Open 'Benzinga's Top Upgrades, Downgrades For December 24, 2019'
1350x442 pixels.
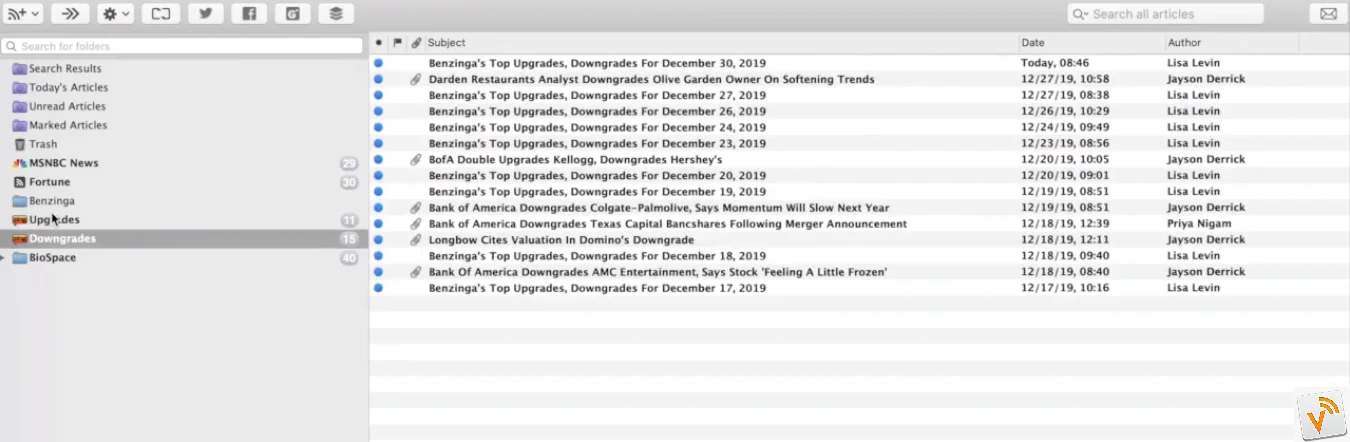597,127
